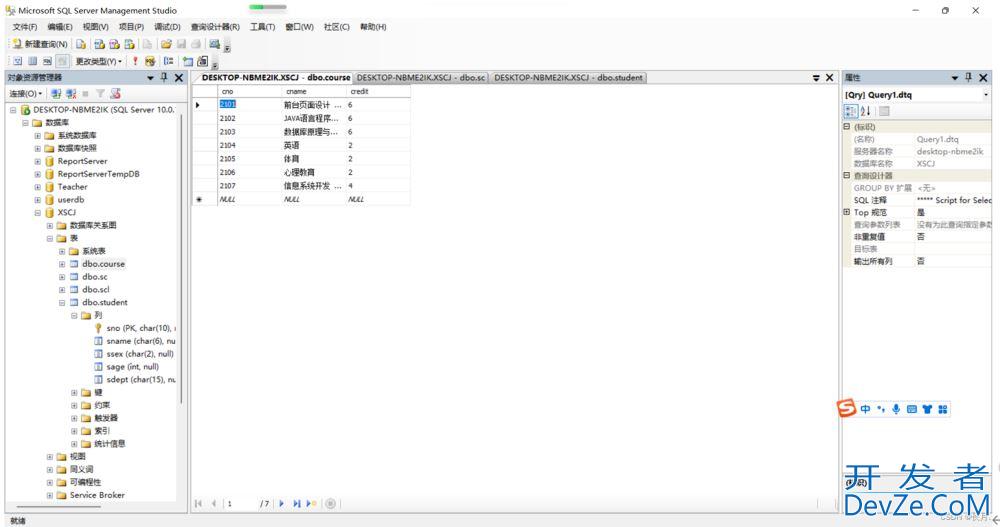Select dbo.scl in the tree
Screen dimensions: 1000x527
(96, 290)
